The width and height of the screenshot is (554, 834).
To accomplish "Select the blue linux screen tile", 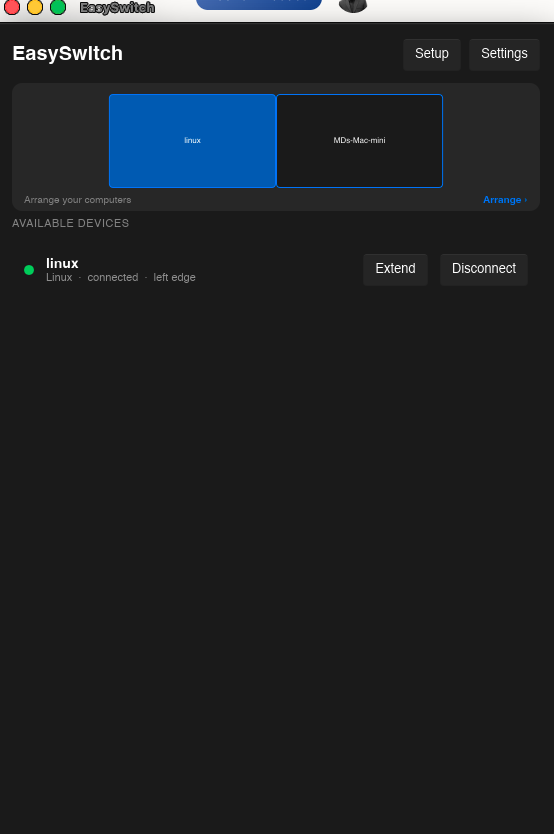I will point(192,141).
